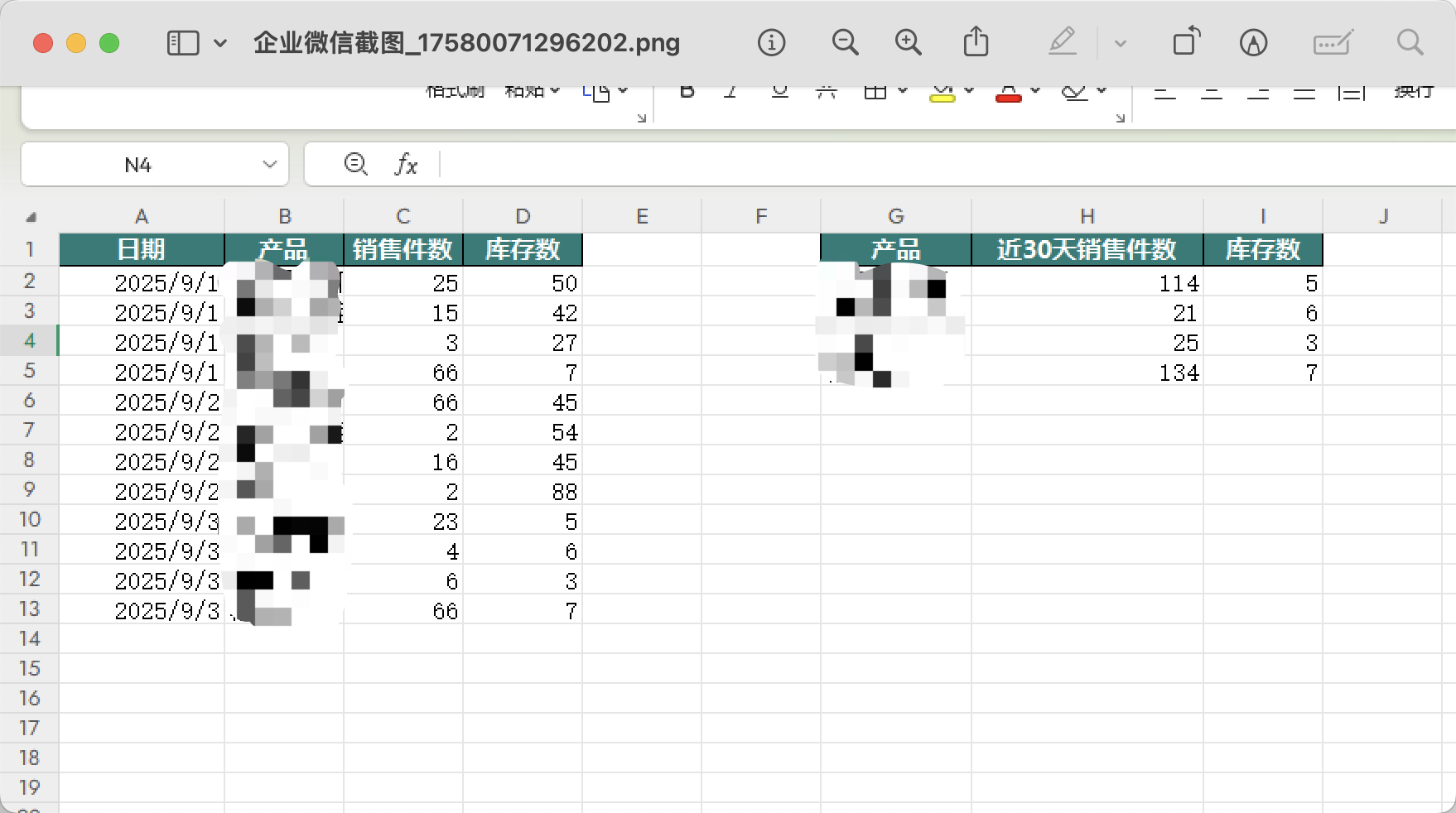Click the magnifier icon beside fx
This screenshot has height=813, width=1456.
click(x=356, y=164)
